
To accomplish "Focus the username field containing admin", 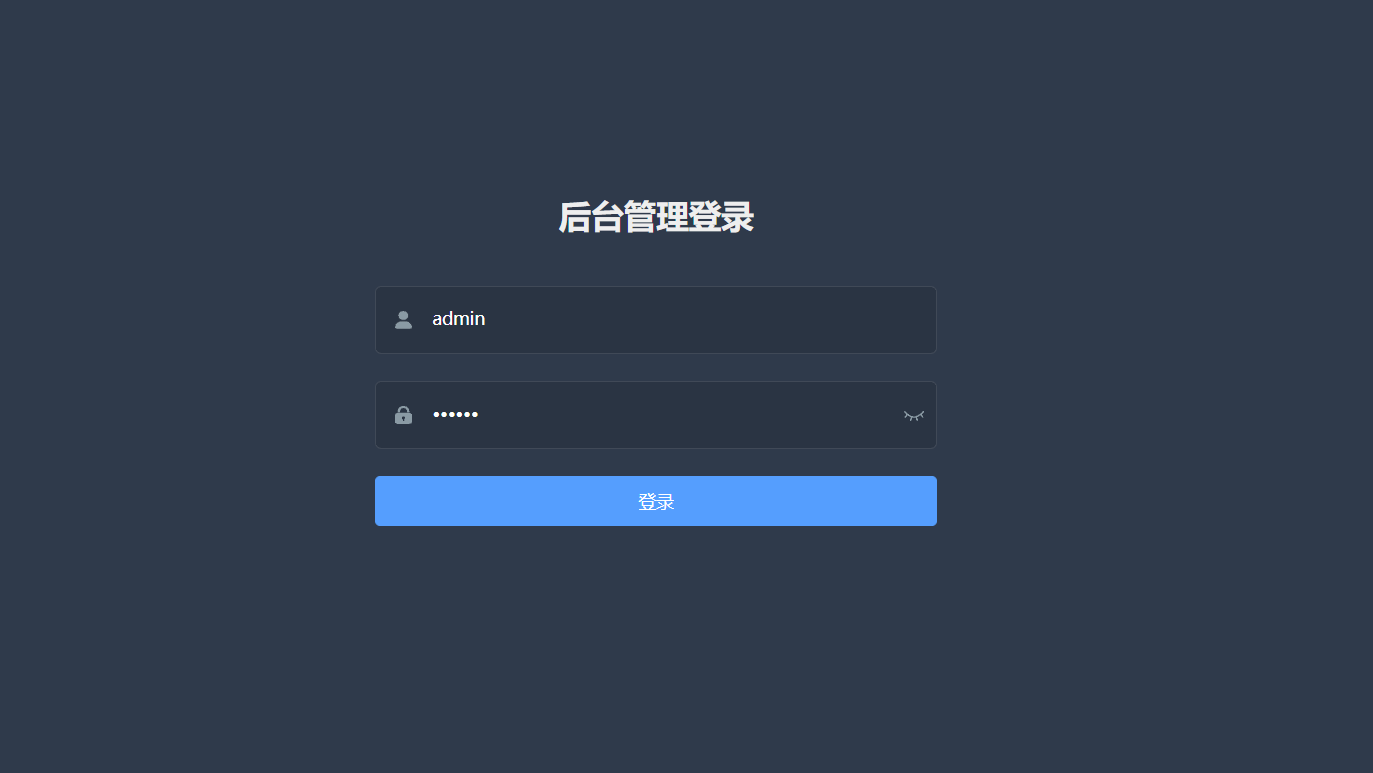I will [656, 320].
